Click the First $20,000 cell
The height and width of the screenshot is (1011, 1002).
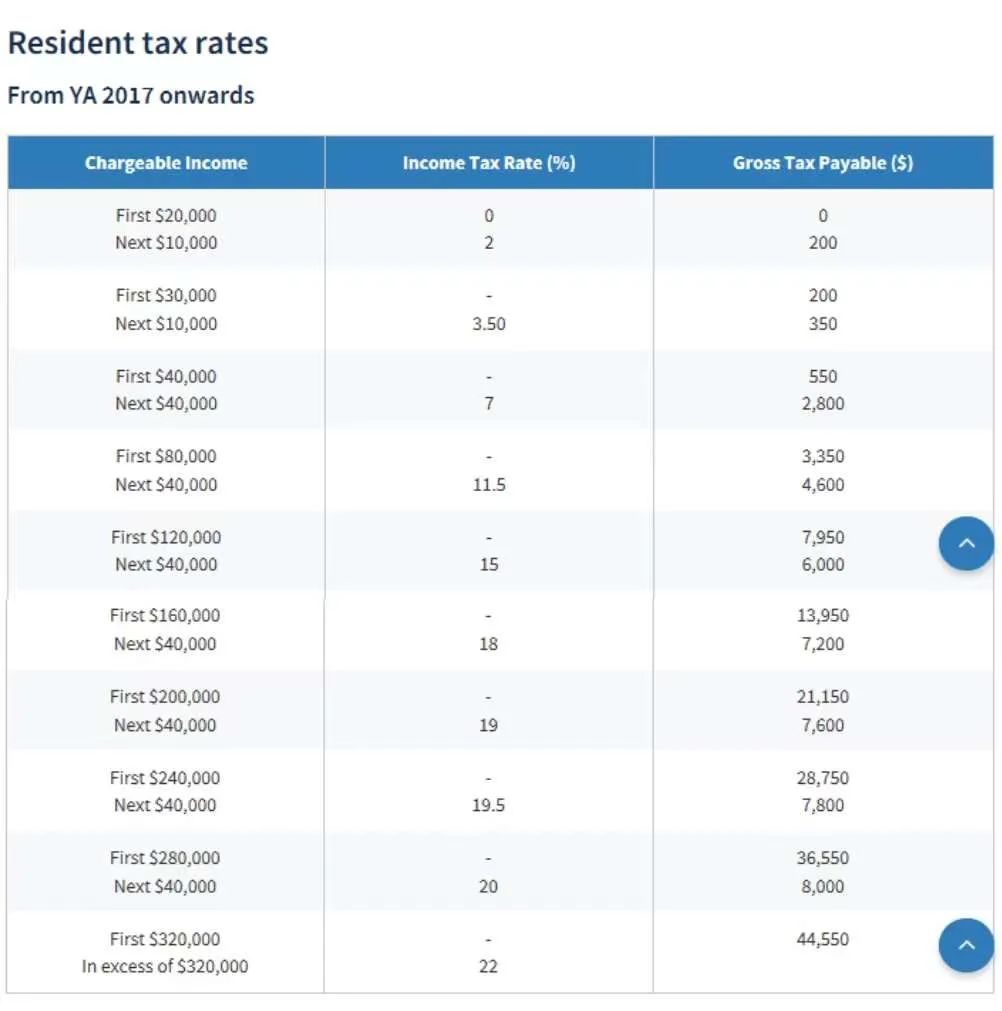(166, 216)
